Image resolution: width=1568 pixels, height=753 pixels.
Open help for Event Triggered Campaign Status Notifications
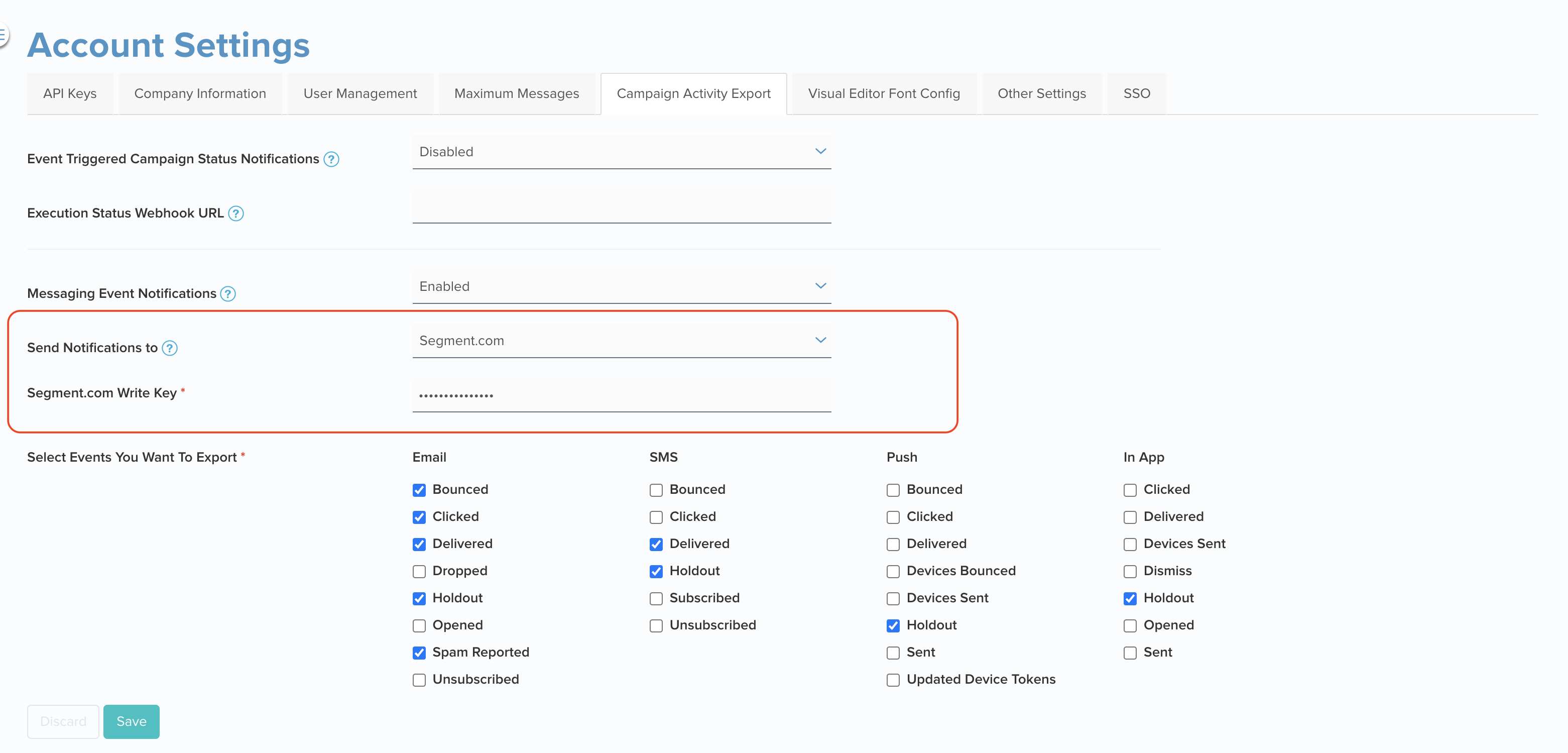(331, 159)
